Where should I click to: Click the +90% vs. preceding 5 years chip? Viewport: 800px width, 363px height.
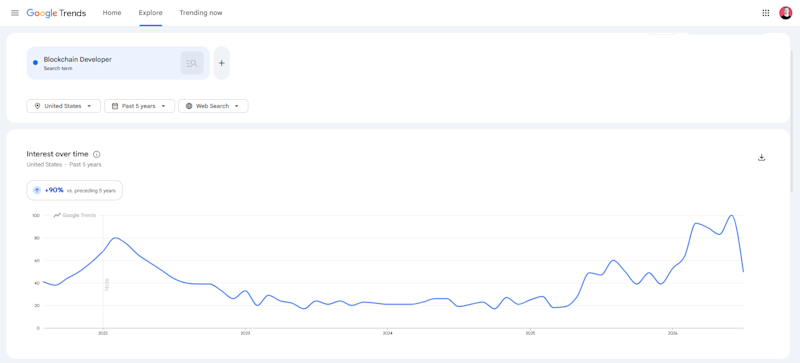pyautogui.click(x=74, y=190)
